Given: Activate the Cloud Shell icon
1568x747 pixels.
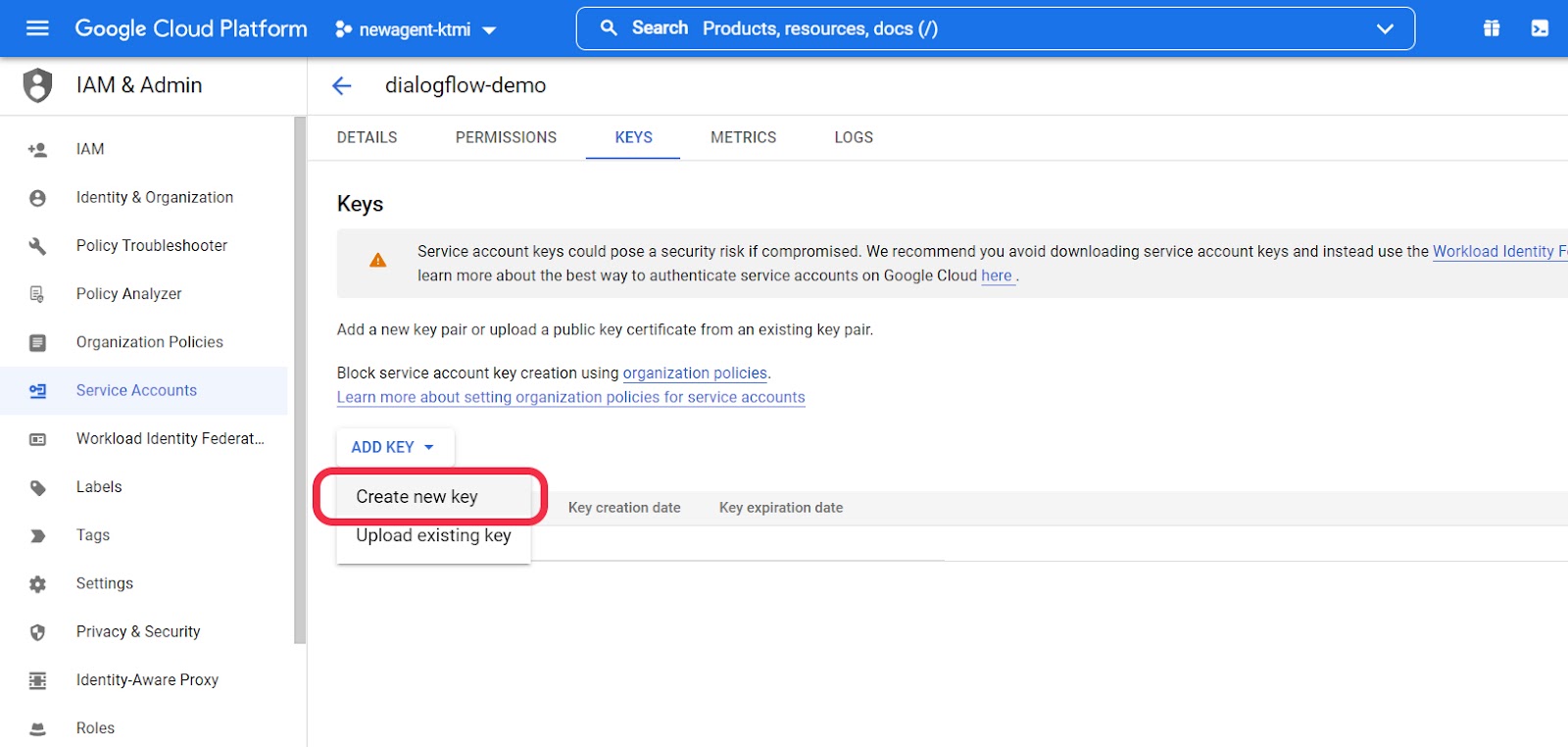Looking at the screenshot, I should tap(1540, 28).
